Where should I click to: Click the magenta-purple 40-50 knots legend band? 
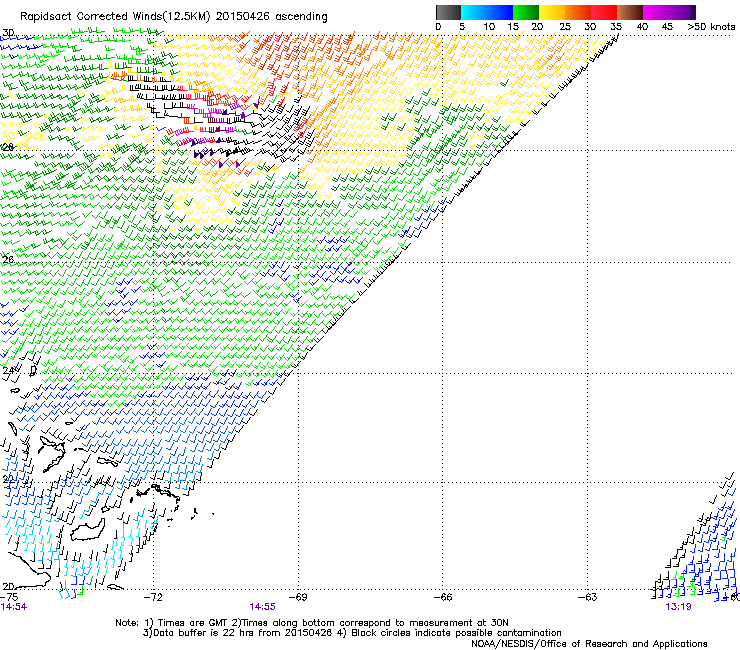(669, 12)
